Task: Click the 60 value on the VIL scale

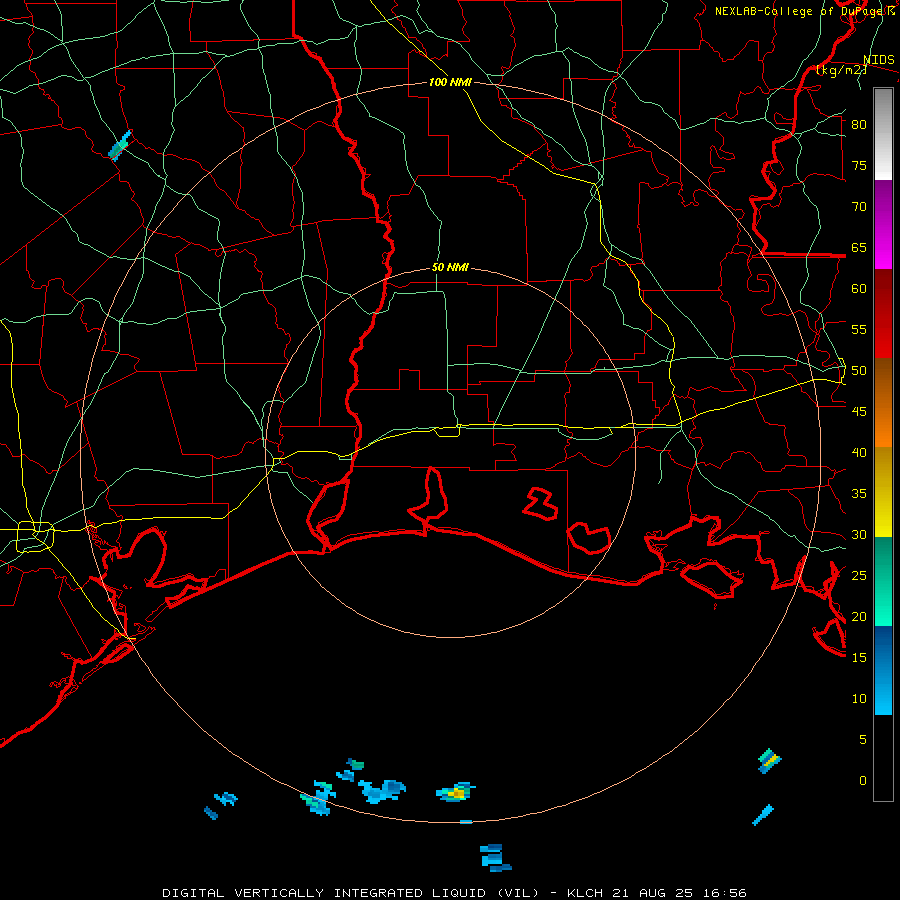Action: point(859,289)
